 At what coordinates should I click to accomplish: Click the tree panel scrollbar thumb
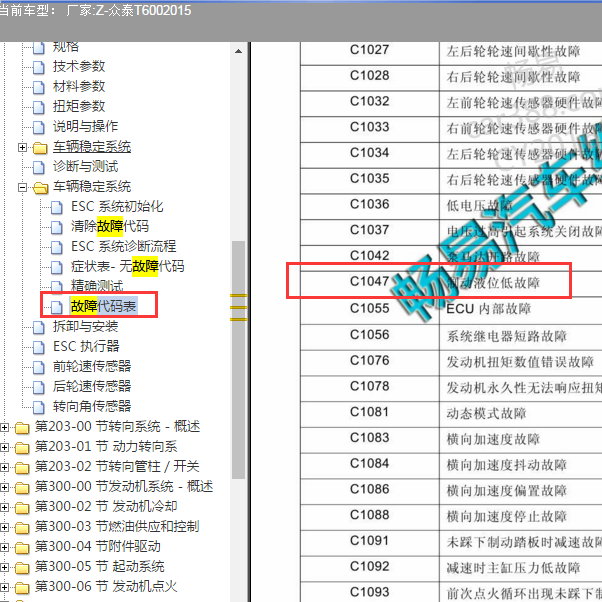point(238,360)
